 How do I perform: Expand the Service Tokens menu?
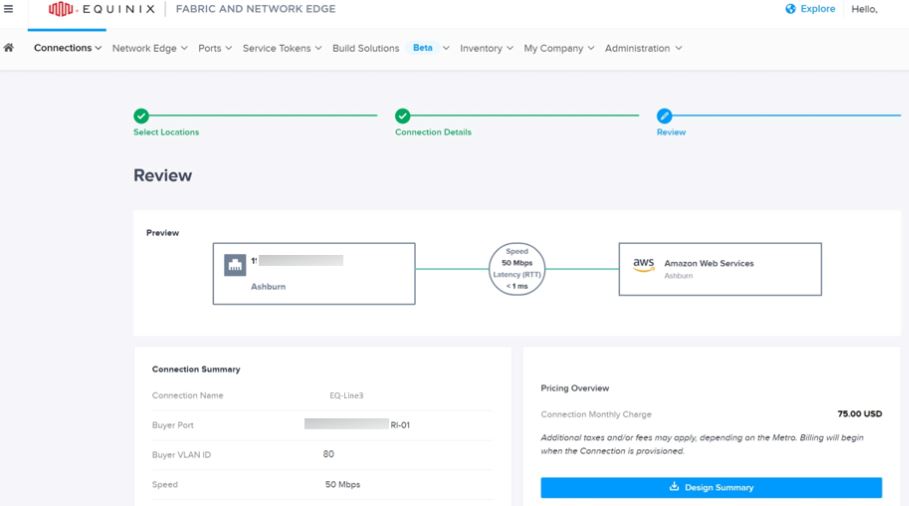pos(282,48)
